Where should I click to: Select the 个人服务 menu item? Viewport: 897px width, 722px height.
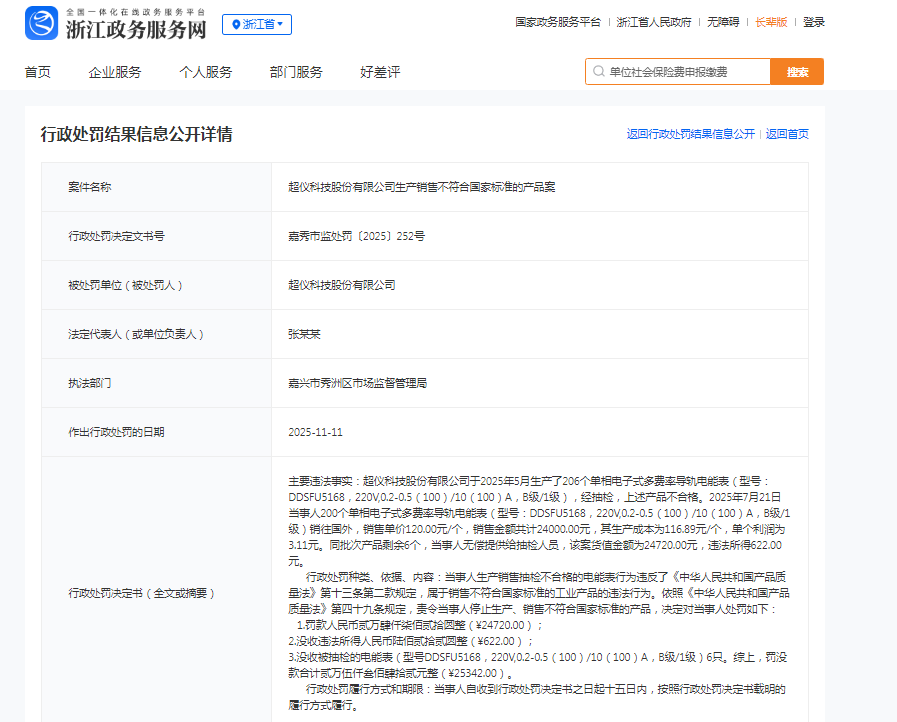206,72
